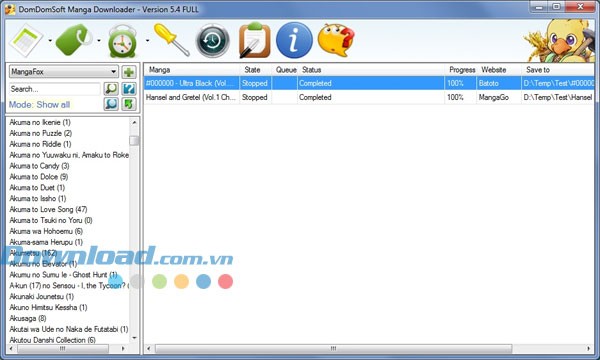Select Akuma to Candy (3)
This screenshot has height=360, width=600.
coord(39,166)
